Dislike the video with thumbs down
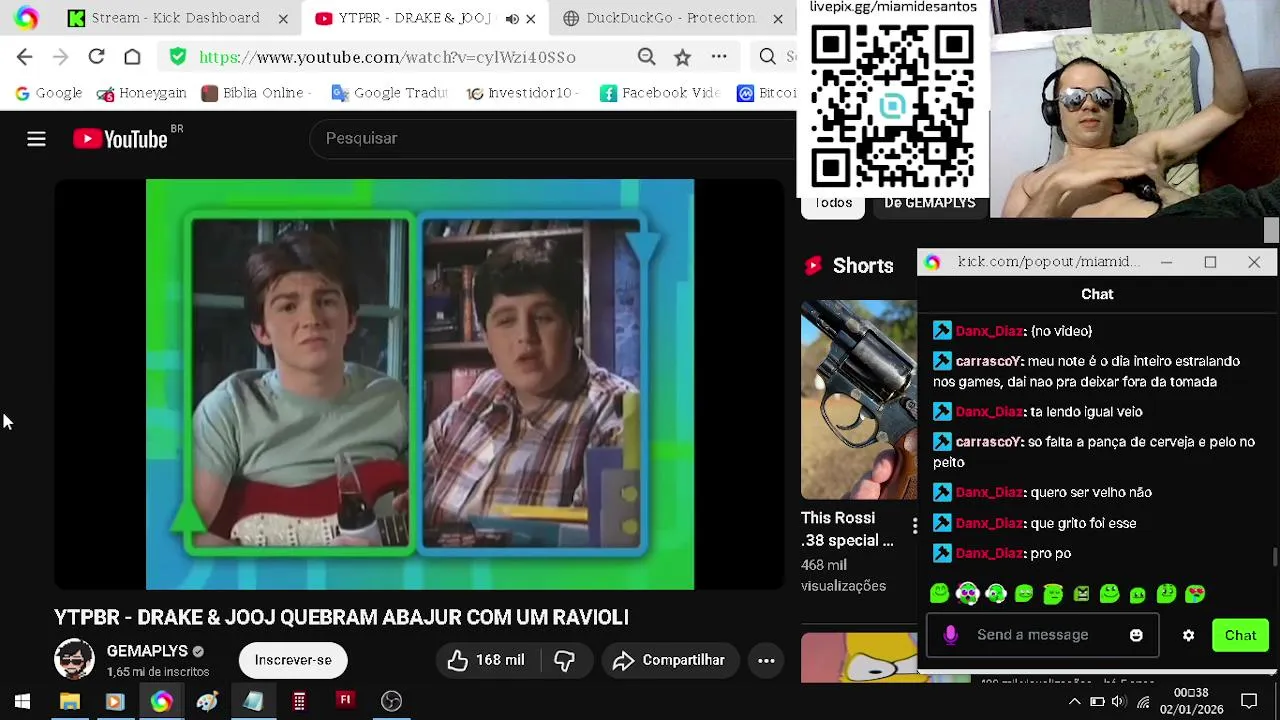This screenshot has width=1280, height=720. coord(564,660)
